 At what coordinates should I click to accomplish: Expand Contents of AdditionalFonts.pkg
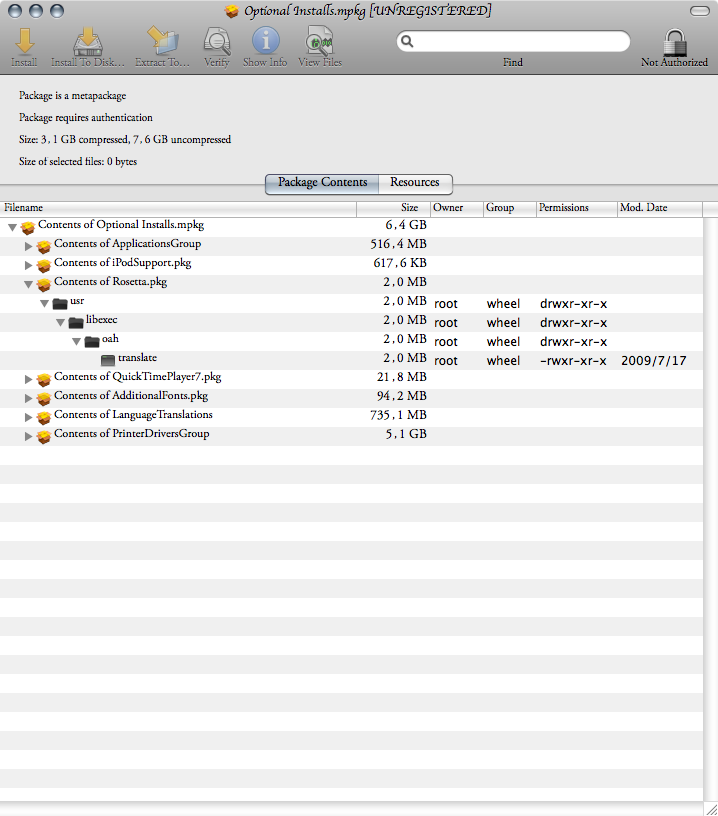(29, 398)
